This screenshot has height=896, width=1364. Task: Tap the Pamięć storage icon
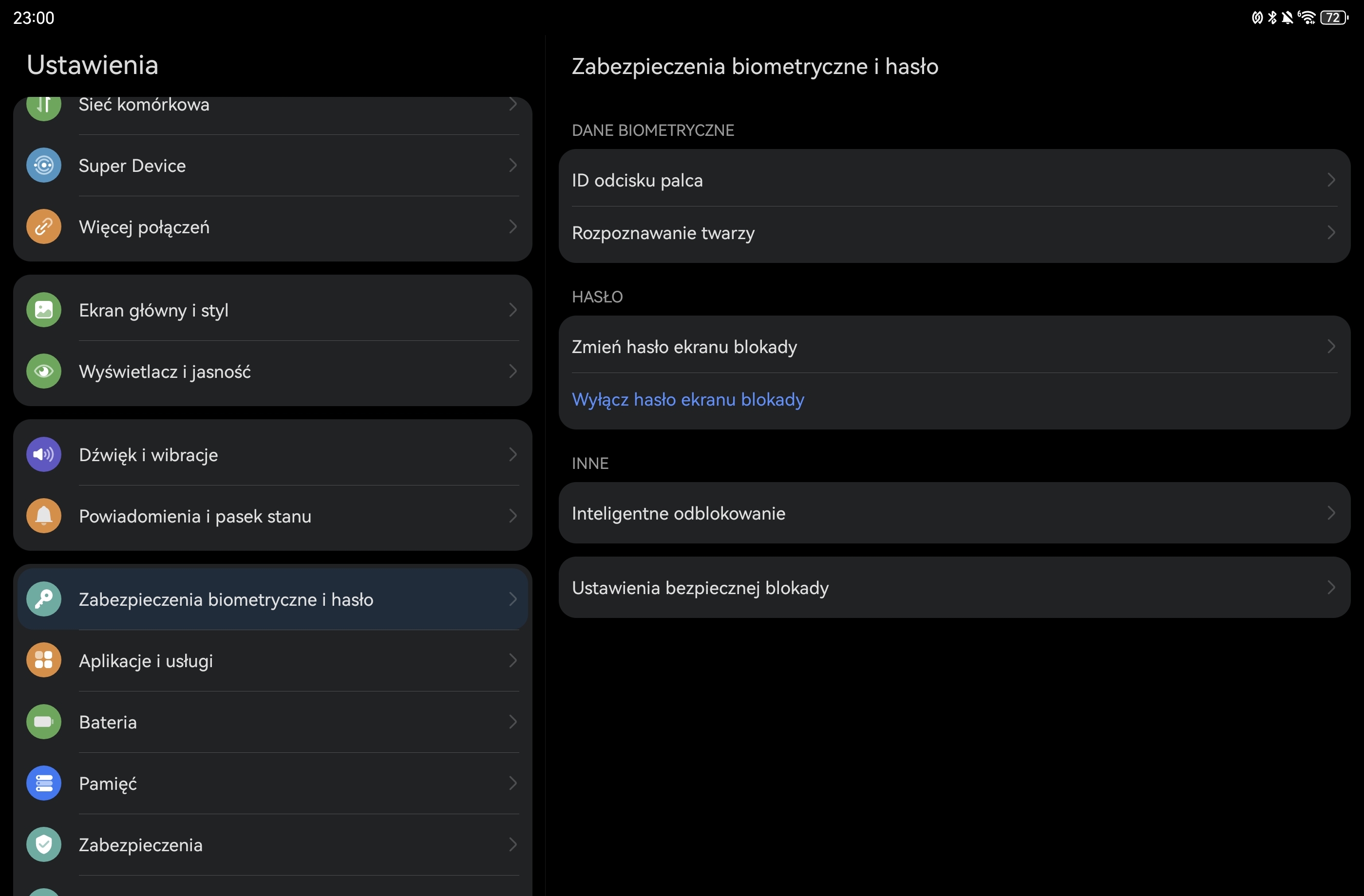(x=43, y=783)
